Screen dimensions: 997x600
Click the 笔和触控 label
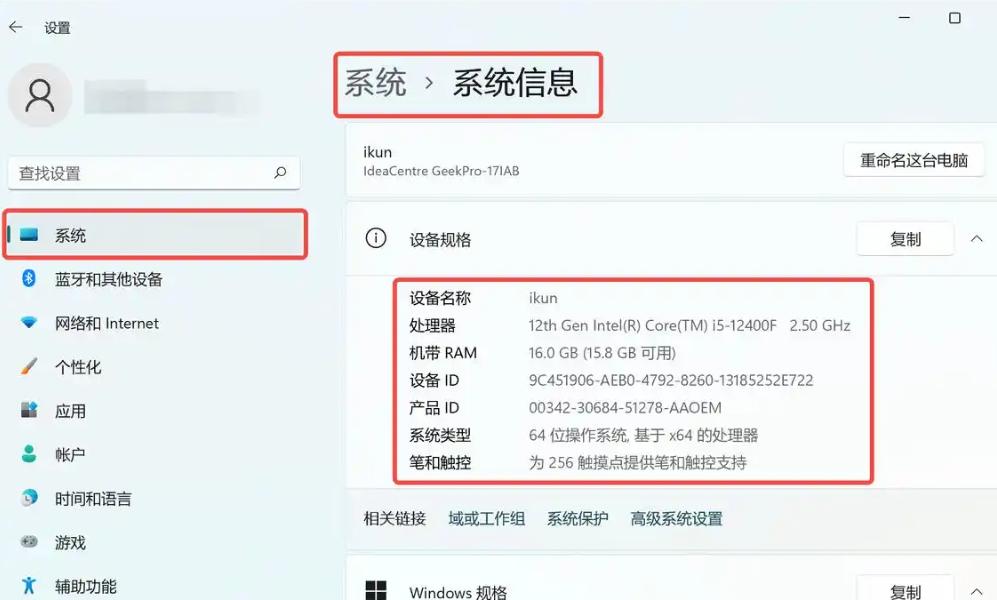[440, 463]
